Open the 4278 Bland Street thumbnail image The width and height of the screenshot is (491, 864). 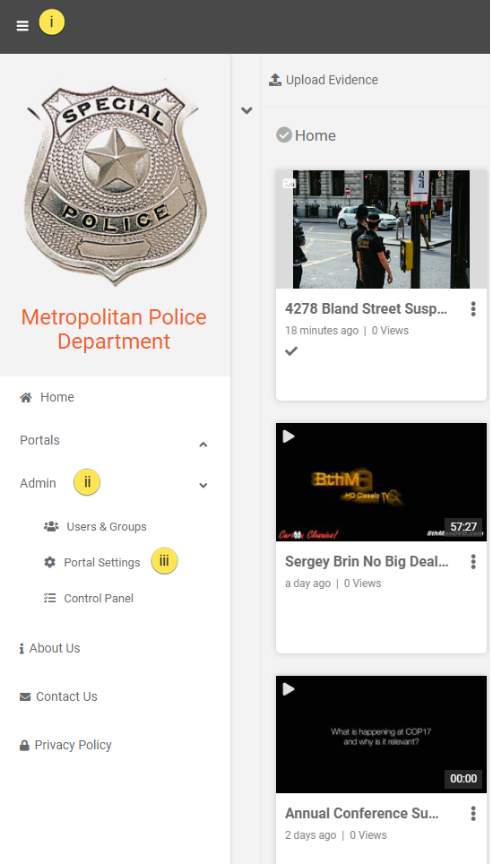381,229
